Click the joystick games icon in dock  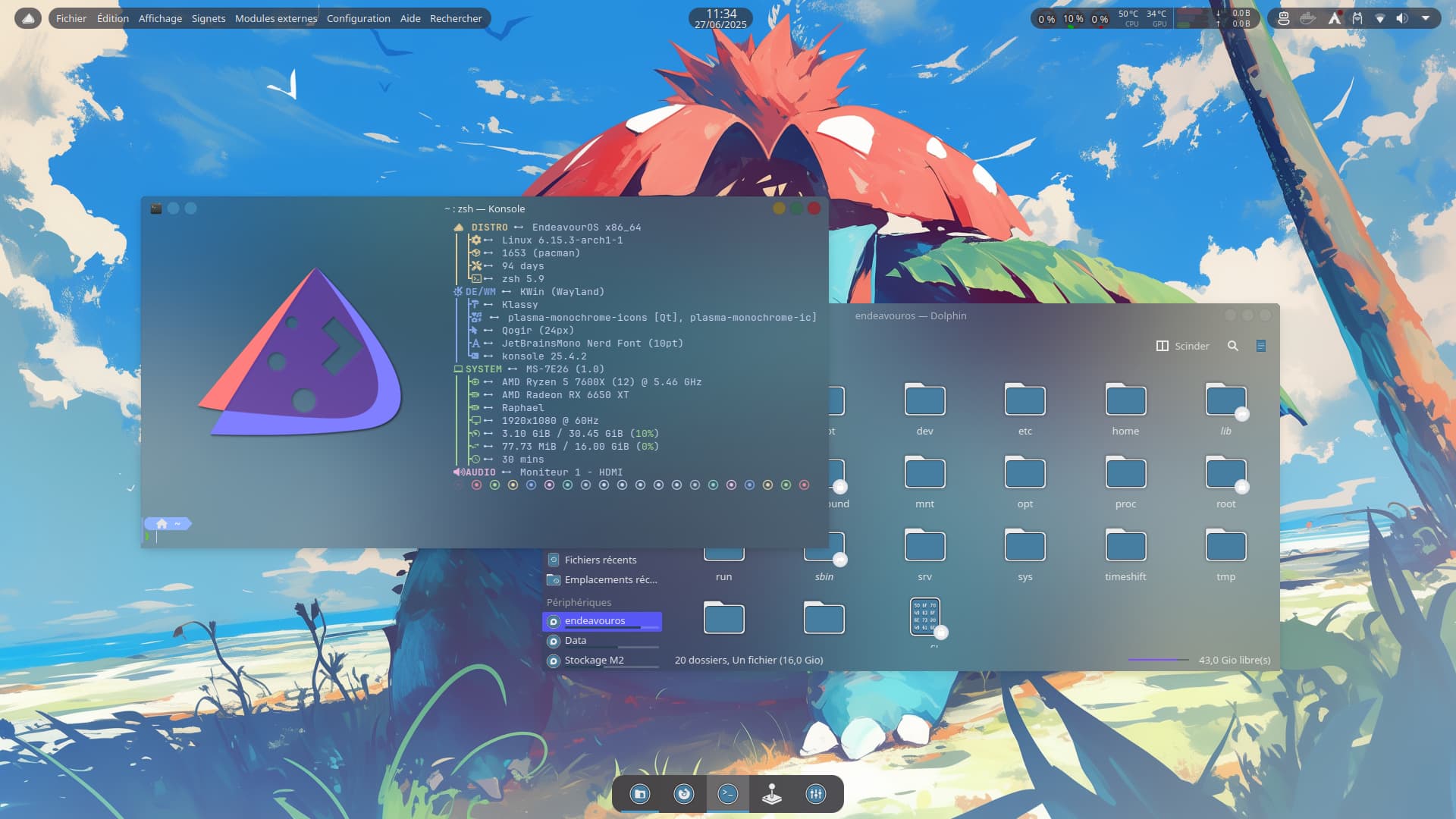point(772,794)
